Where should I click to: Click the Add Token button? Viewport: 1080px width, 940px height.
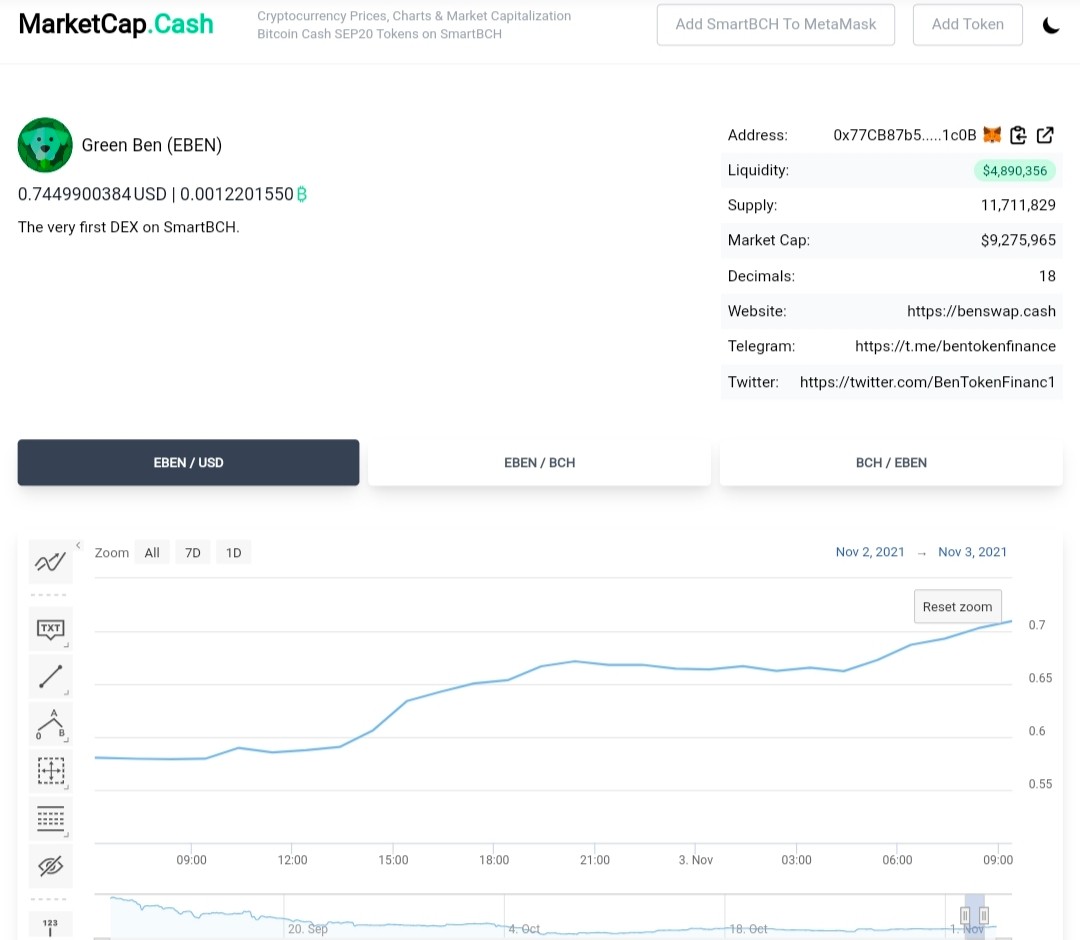point(967,25)
